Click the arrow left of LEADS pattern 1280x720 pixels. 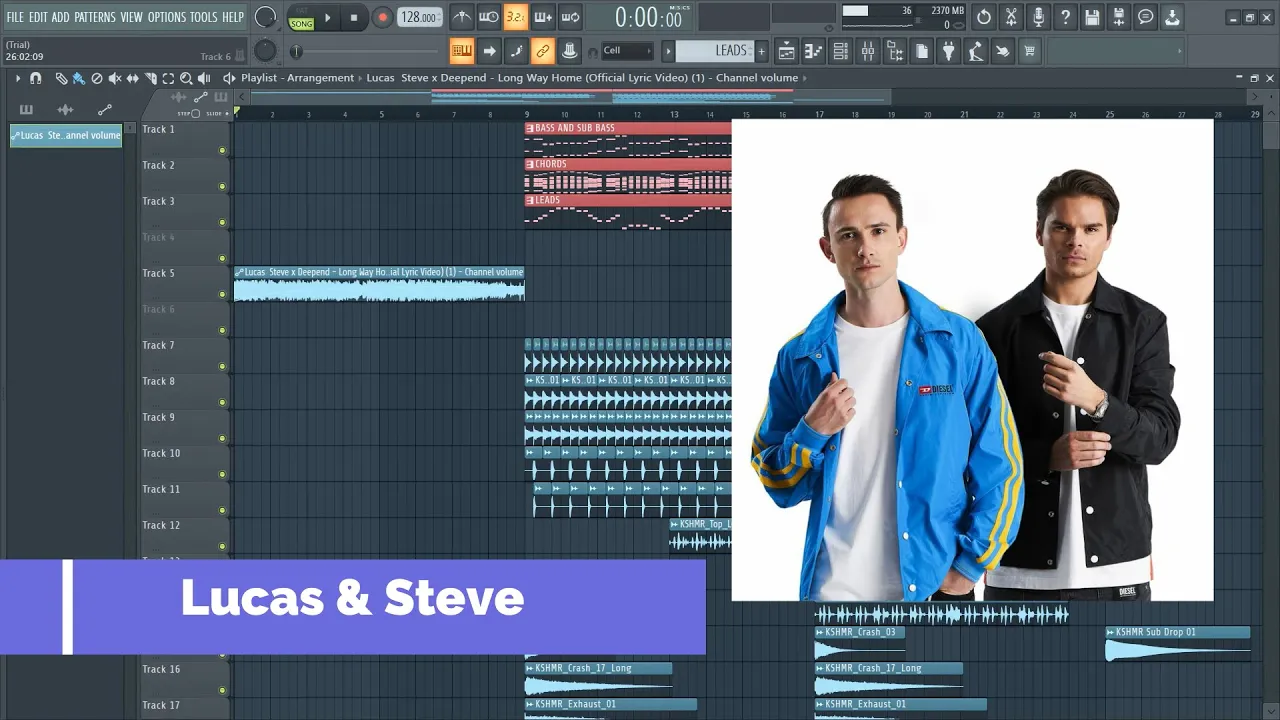point(669,51)
